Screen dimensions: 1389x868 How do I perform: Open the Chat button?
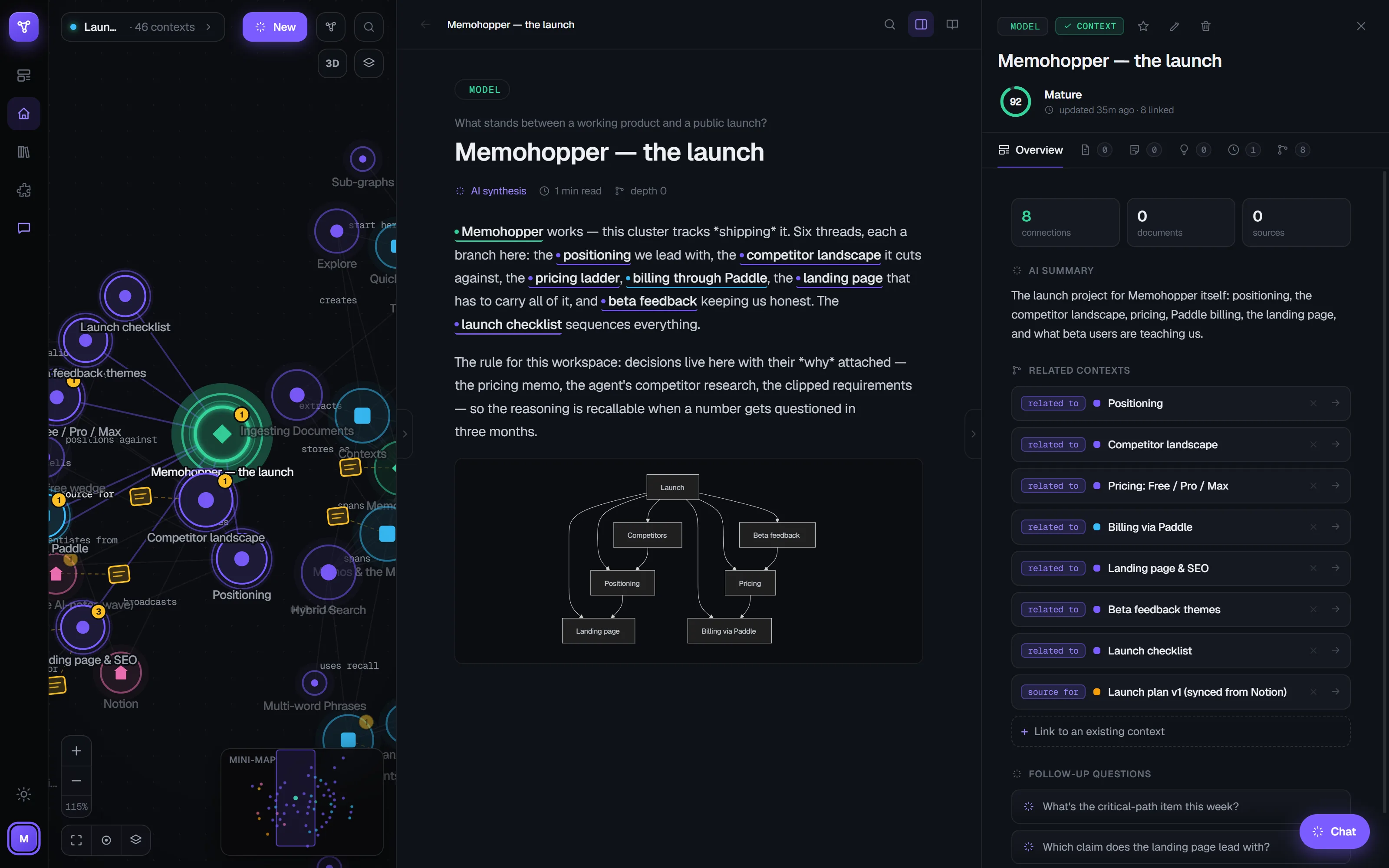1334,831
